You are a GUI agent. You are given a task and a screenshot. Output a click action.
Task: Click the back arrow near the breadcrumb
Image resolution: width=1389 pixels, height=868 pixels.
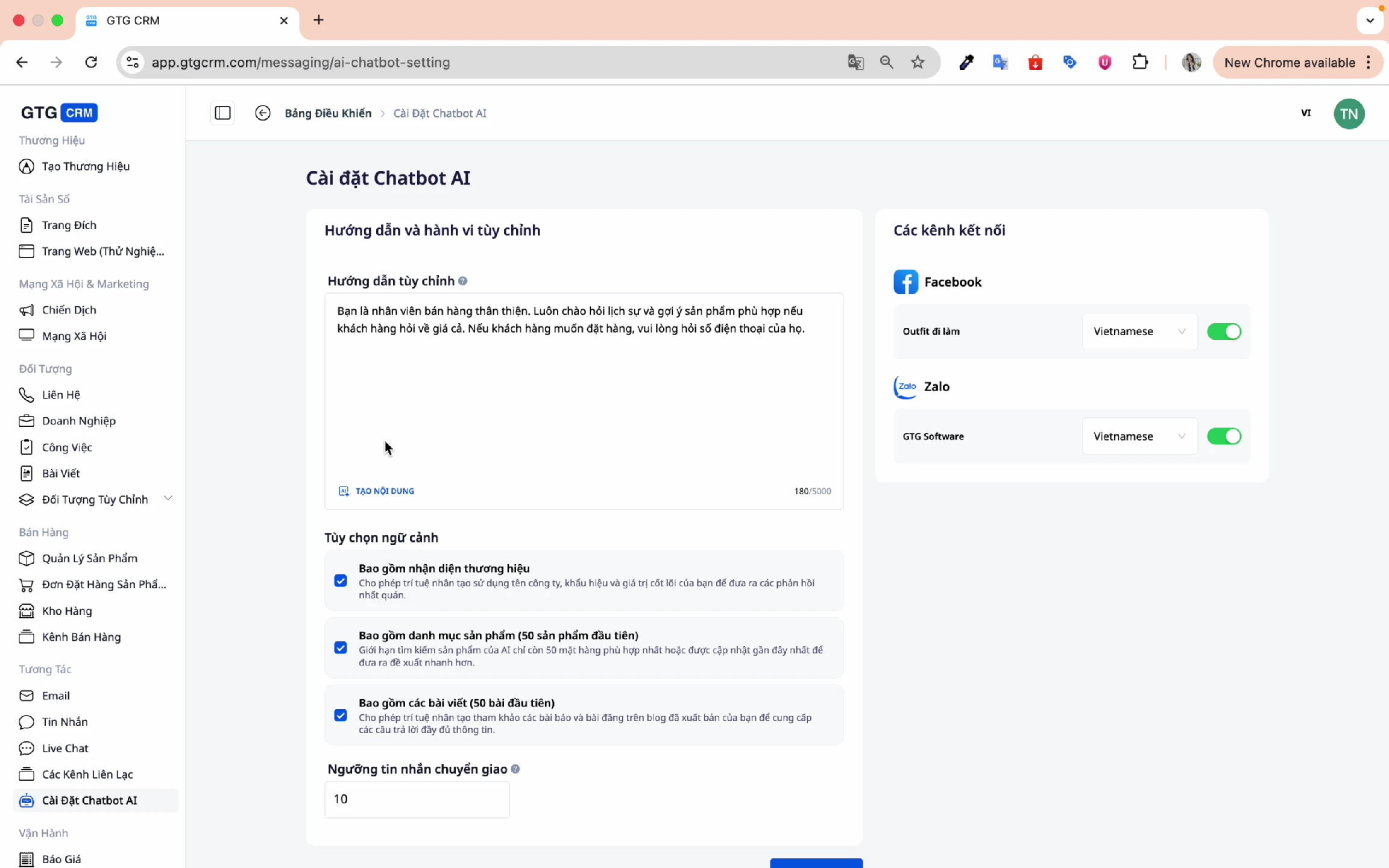(263, 113)
